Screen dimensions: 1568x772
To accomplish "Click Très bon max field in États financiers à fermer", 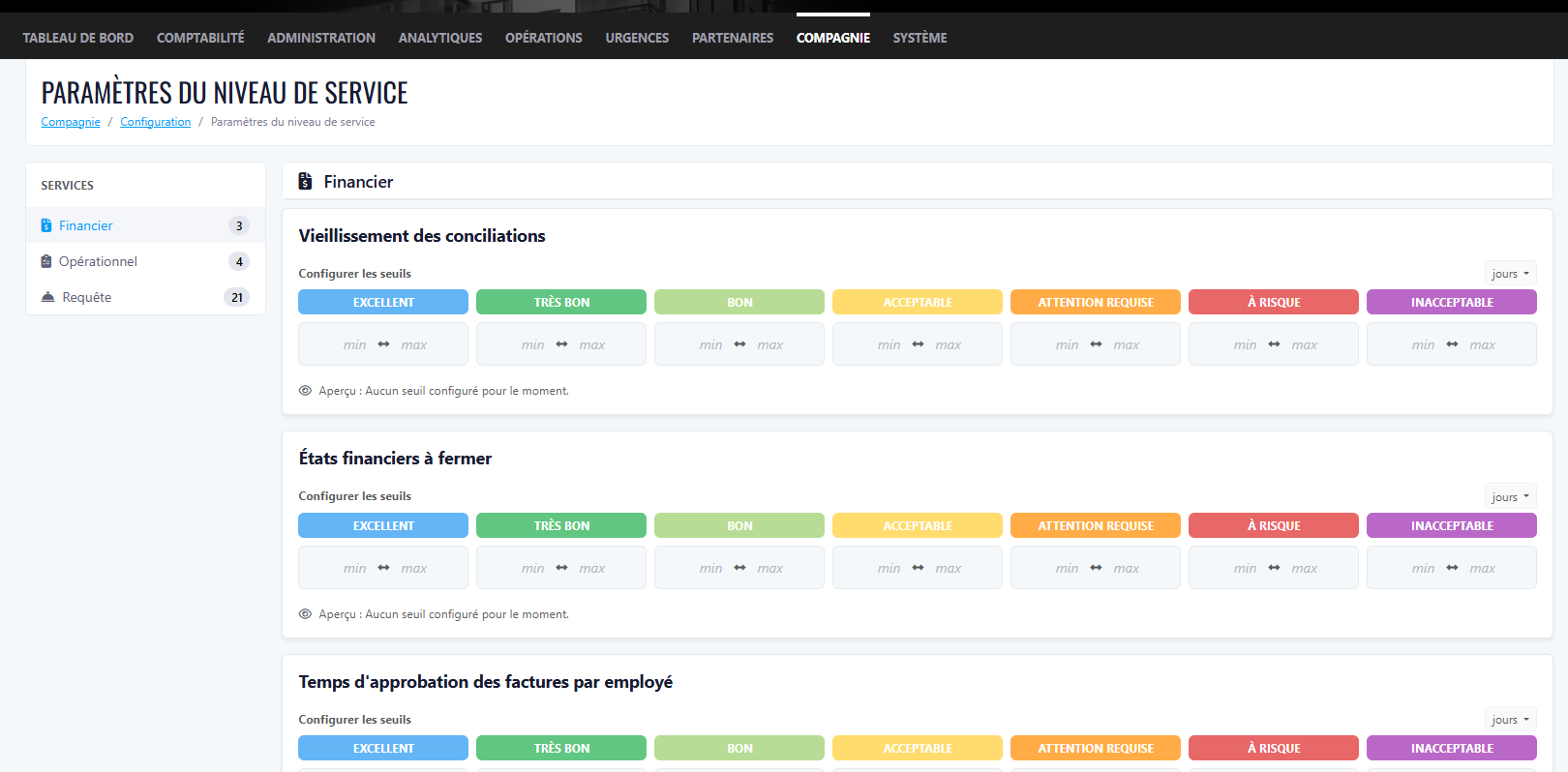I will coord(592,568).
